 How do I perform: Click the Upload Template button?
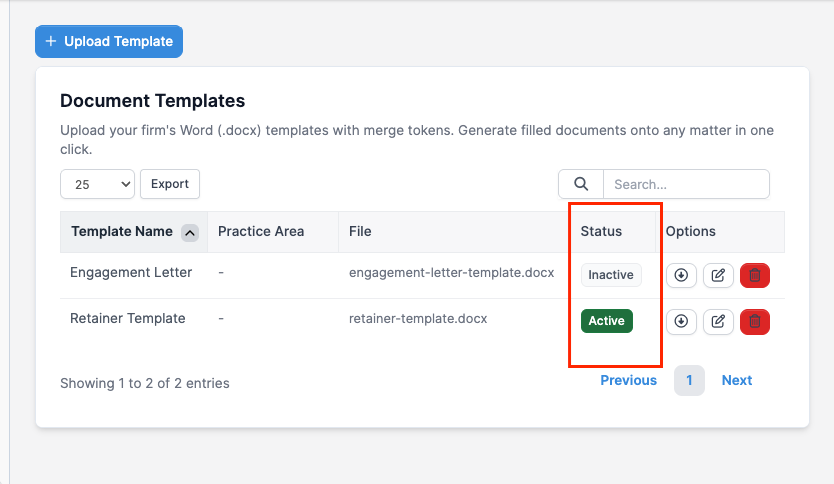pyautogui.click(x=109, y=41)
